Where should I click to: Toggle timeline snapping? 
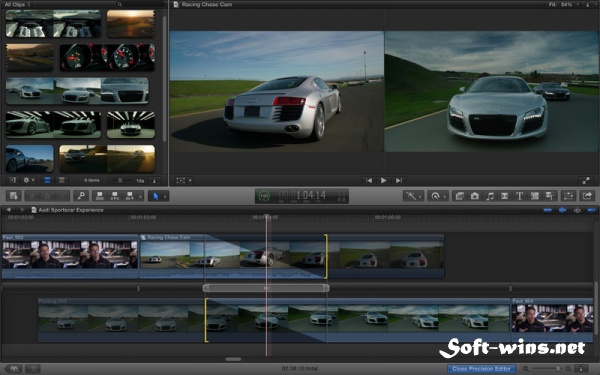592,210
